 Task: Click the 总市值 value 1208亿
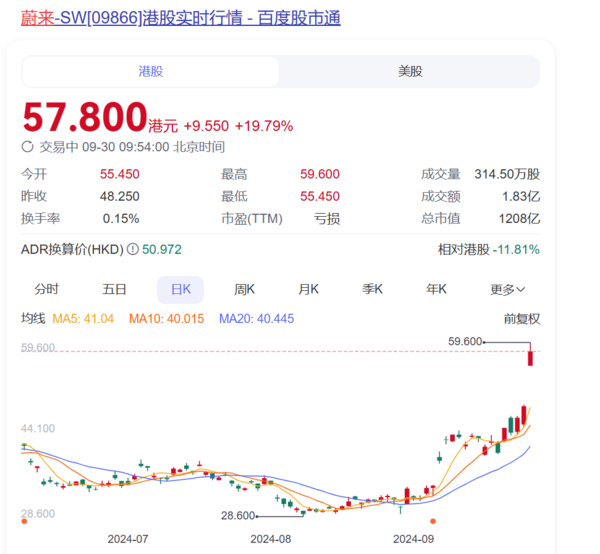coord(519,219)
